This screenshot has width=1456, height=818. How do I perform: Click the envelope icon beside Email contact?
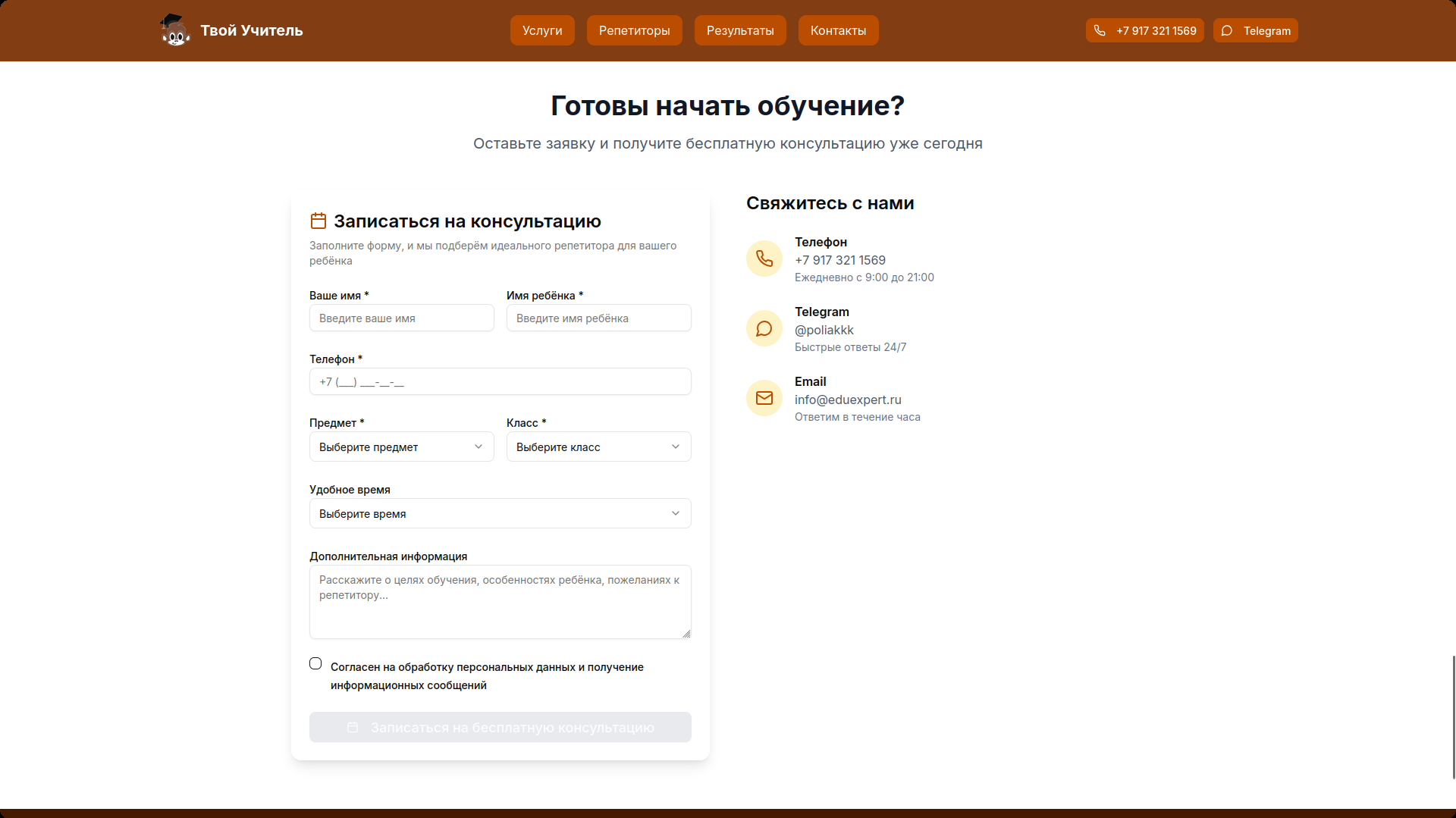(x=764, y=397)
